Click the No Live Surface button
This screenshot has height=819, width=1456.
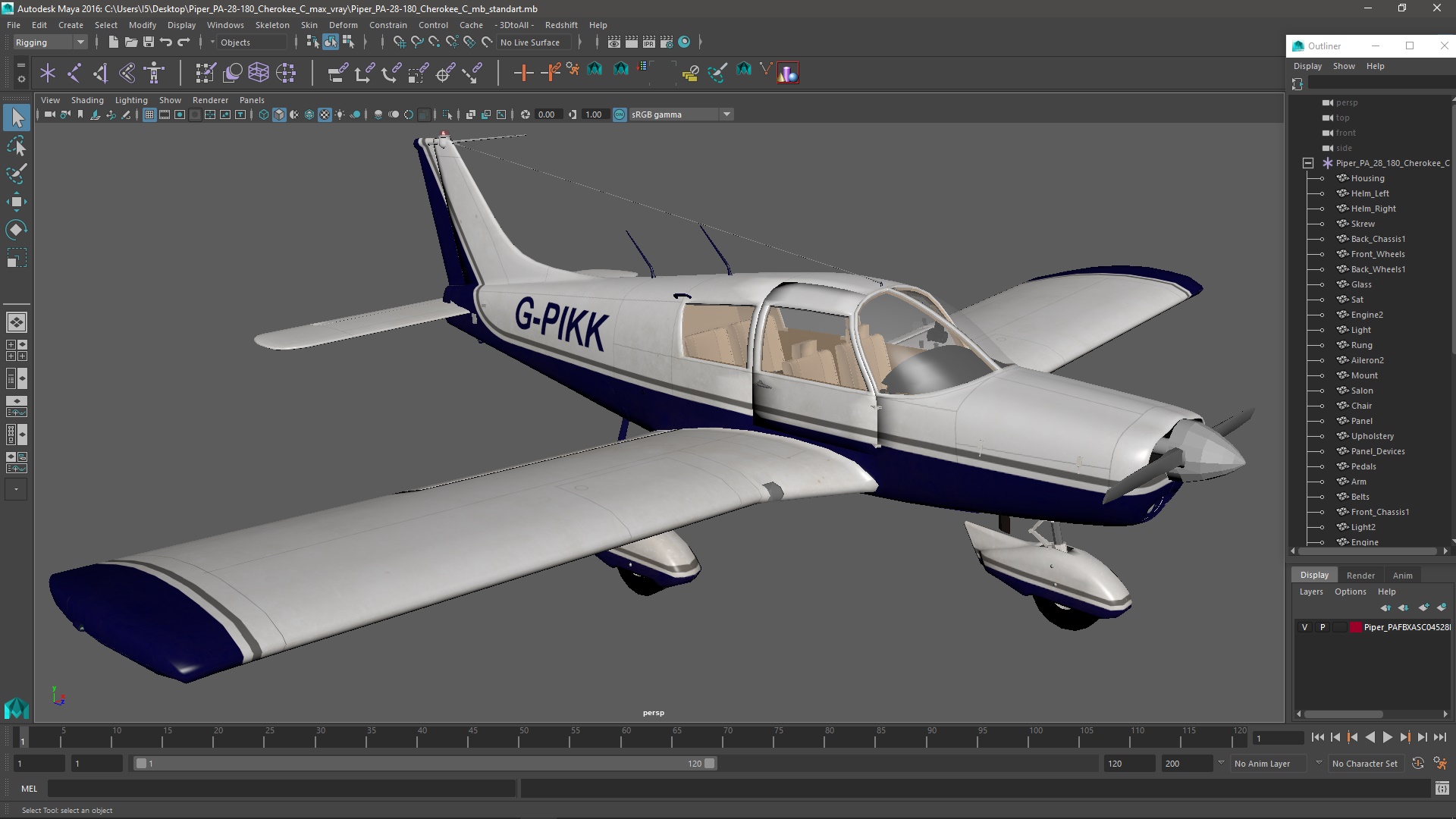[530, 42]
